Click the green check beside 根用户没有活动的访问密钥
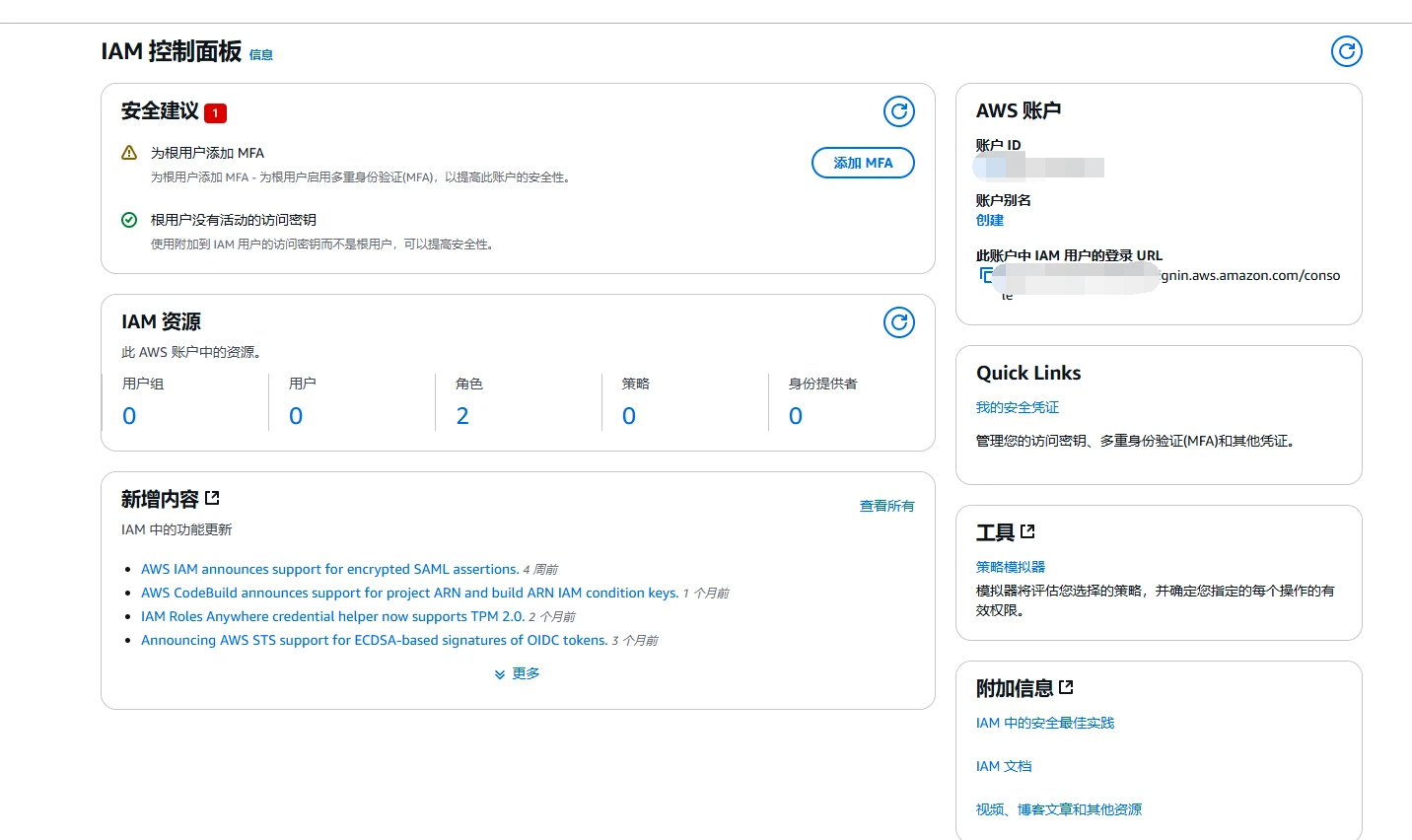This screenshot has height=840, width=1412. click(129, 220)
